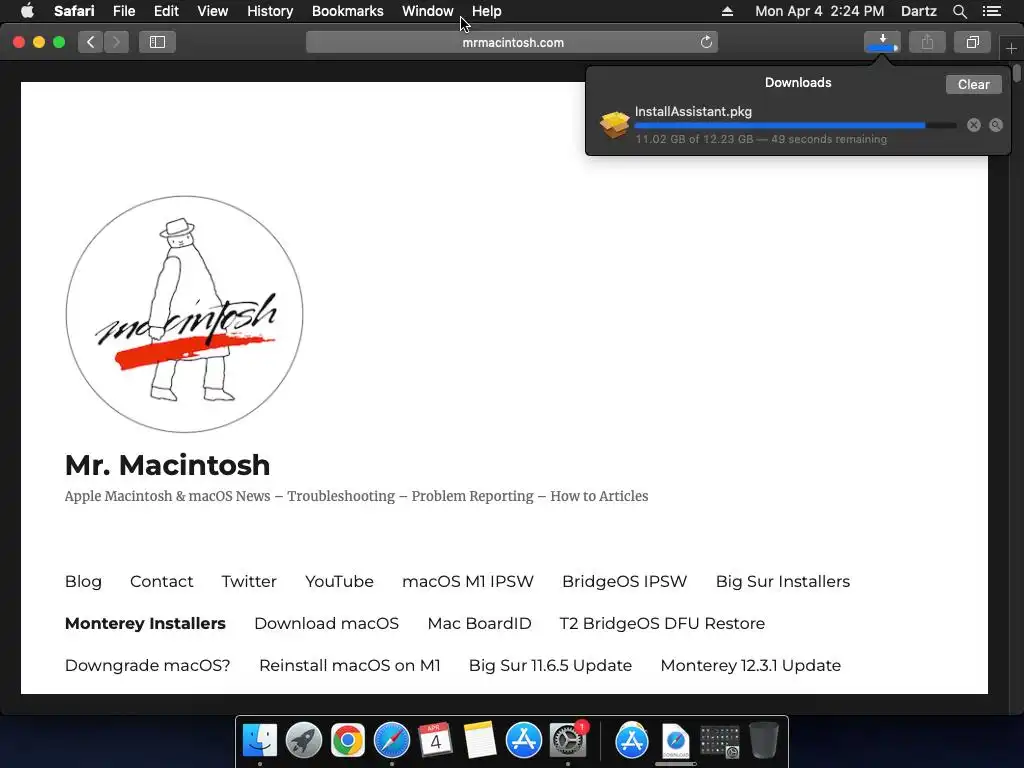Viewport: 1024px width, 768px height.
Task: Click the eject icon in the menu bar
Action: (x=728, y=11)
